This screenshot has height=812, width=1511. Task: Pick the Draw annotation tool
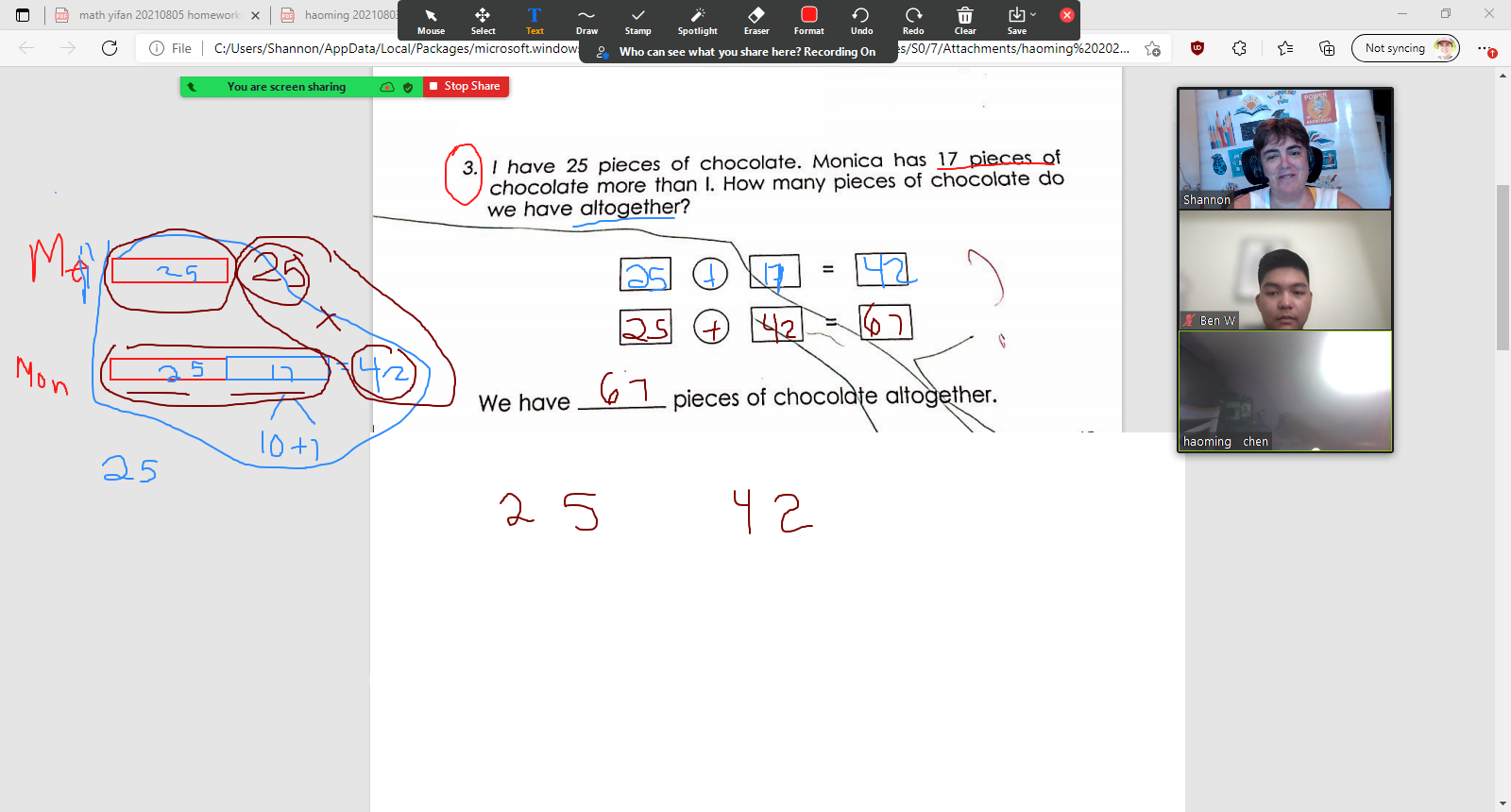pos(586,20)
